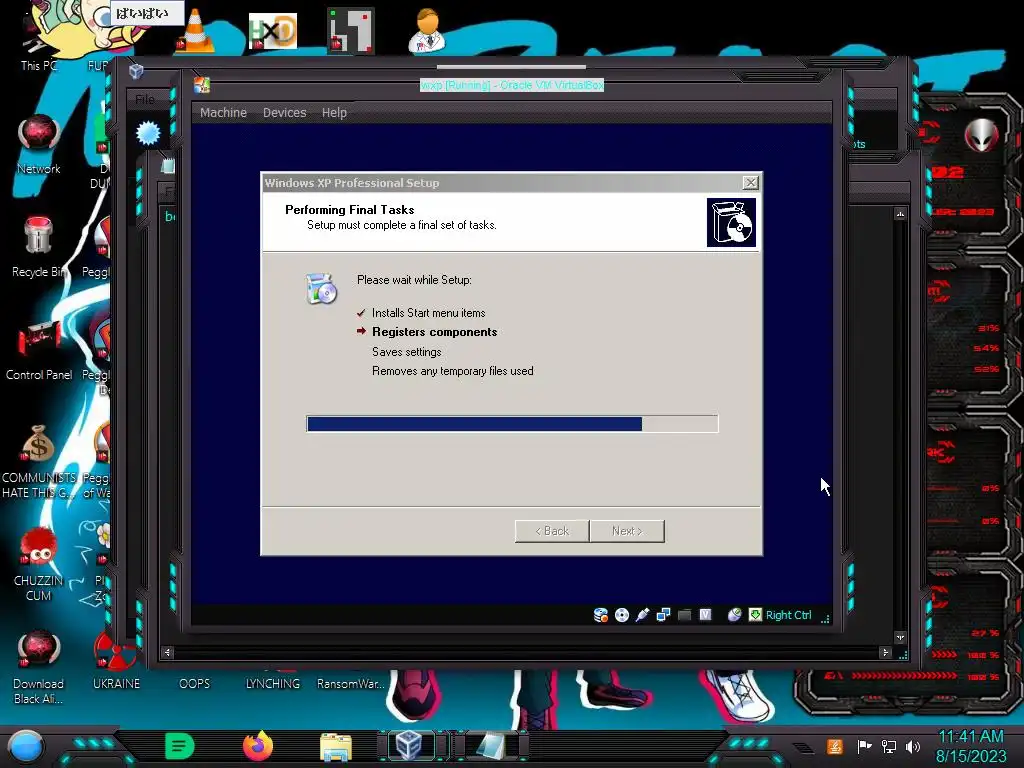The height and width of the screenshot is (768, 1024).
Task: Click the blue gear icon in VirtualBox Manager
Action: pyautogui.click(x=148, y=133)
